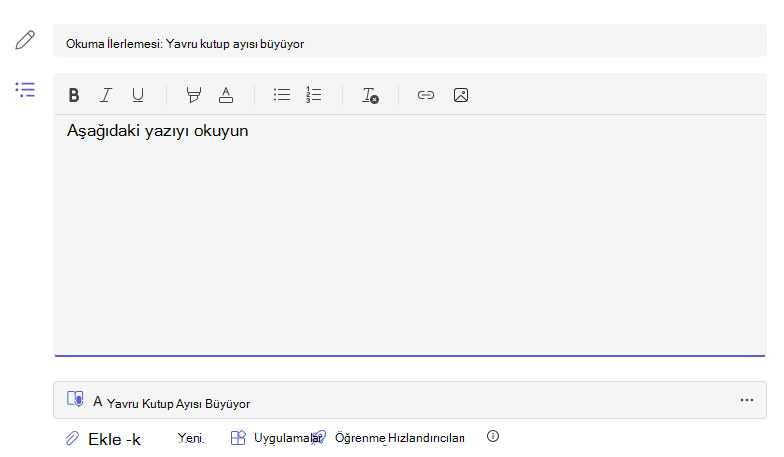Insert an image into instructions
This screenshot has height=457, width=784.
pos(461,95)
